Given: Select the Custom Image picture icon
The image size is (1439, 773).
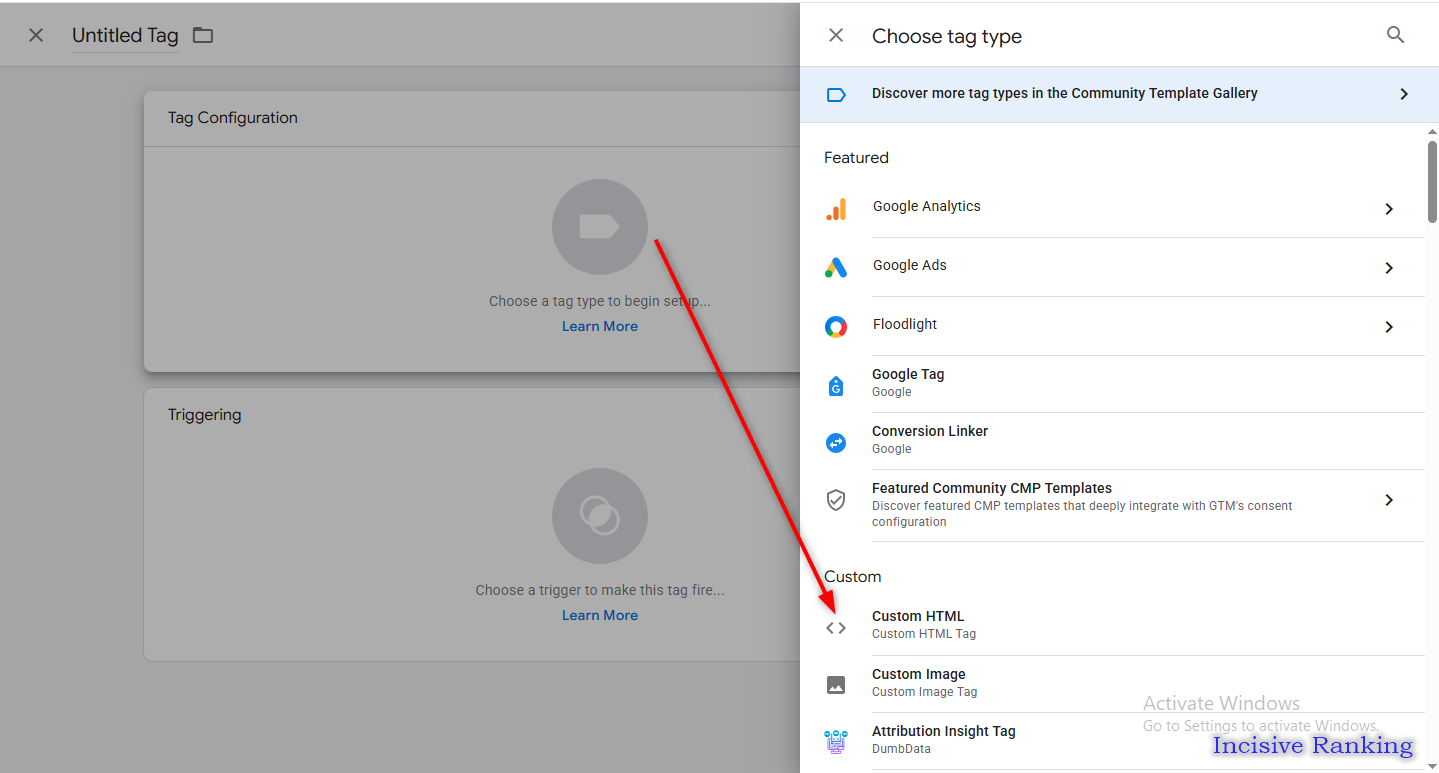Looking at the screenshot, I should pos(836,685).
